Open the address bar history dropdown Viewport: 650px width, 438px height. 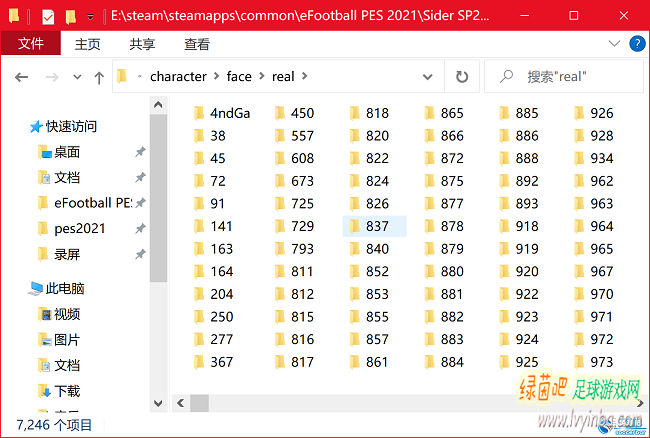(427, 77)
